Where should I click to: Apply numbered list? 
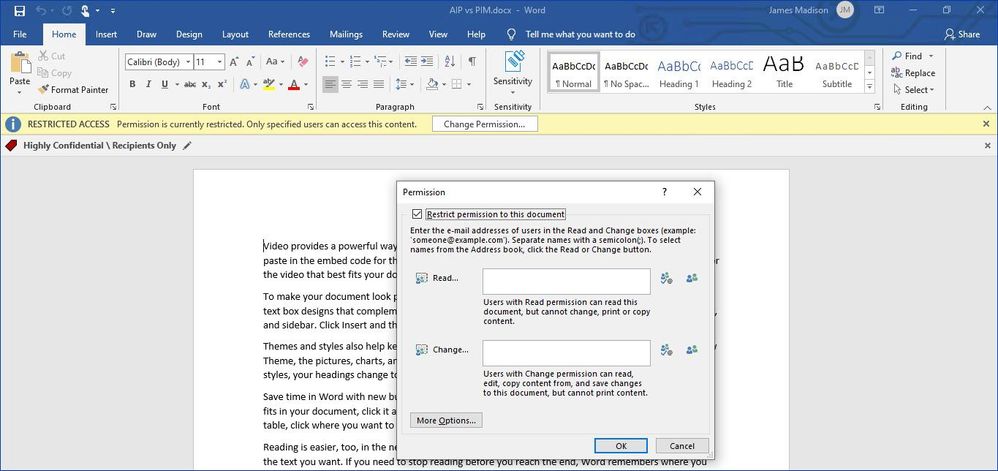click(x=355, y=62)
